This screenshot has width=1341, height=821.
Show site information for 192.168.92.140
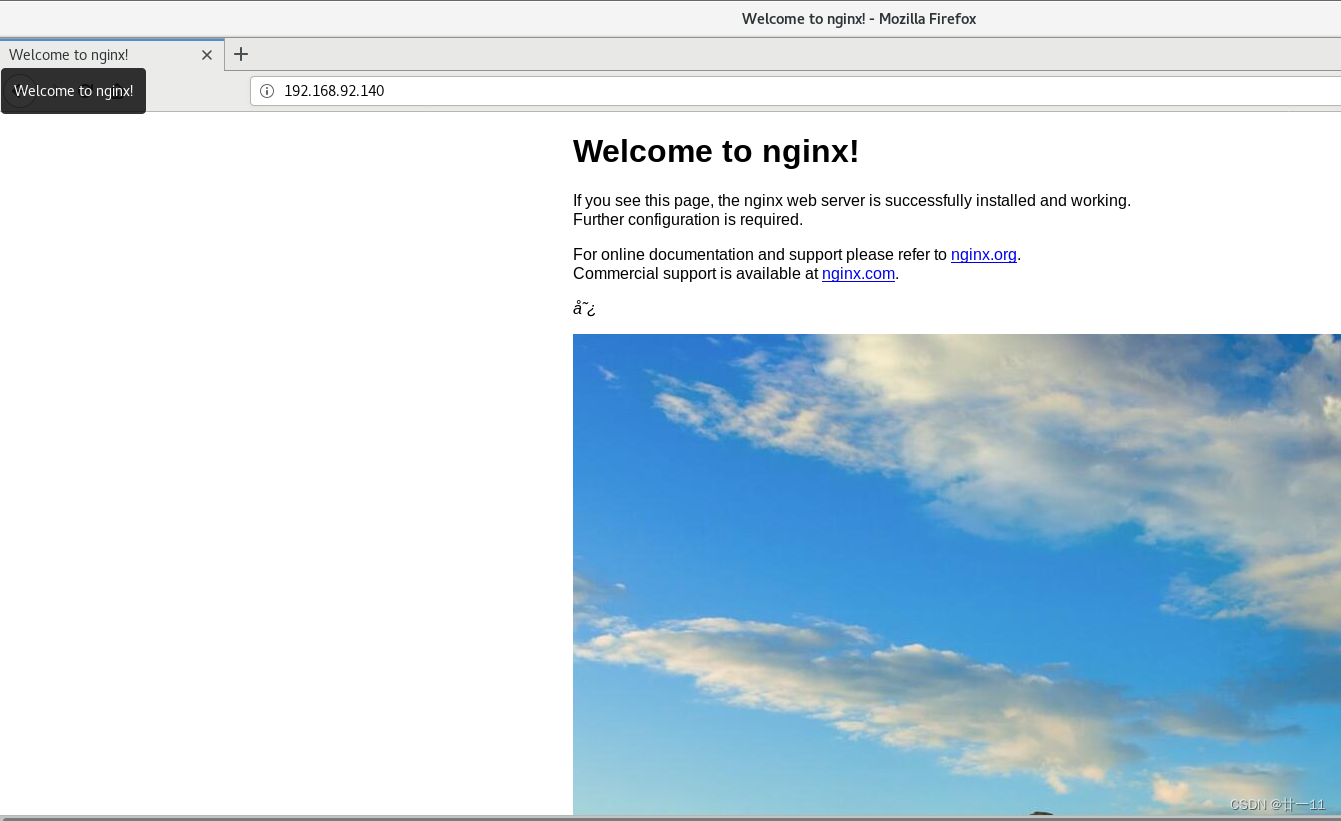(267, 91)
